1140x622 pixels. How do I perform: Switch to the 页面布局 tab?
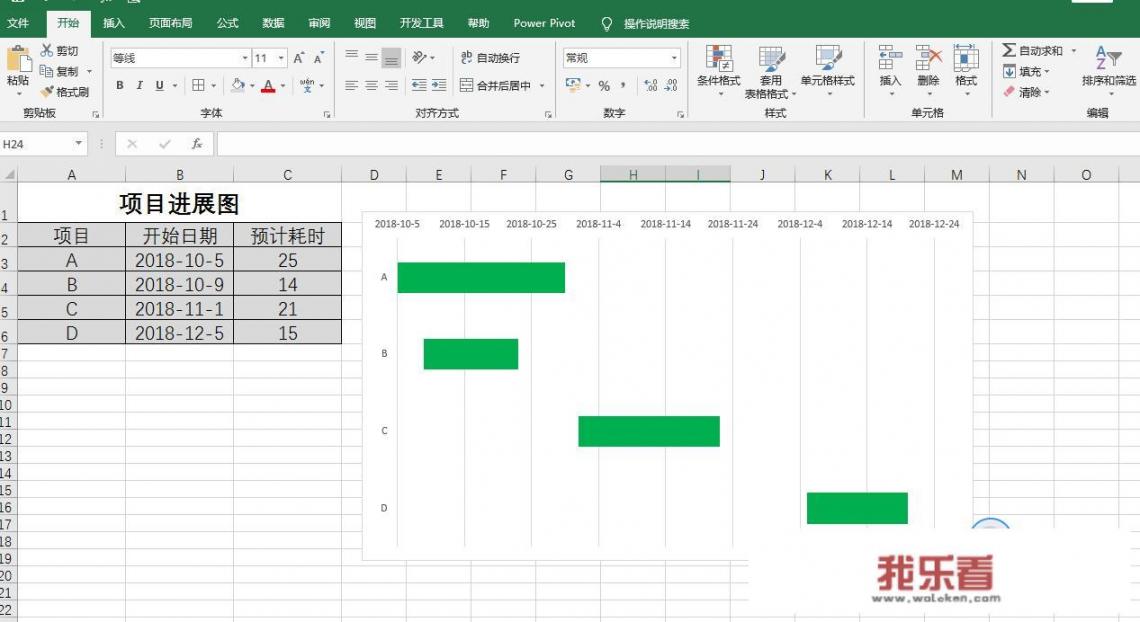pyautogui.click(x=170, y=23)
